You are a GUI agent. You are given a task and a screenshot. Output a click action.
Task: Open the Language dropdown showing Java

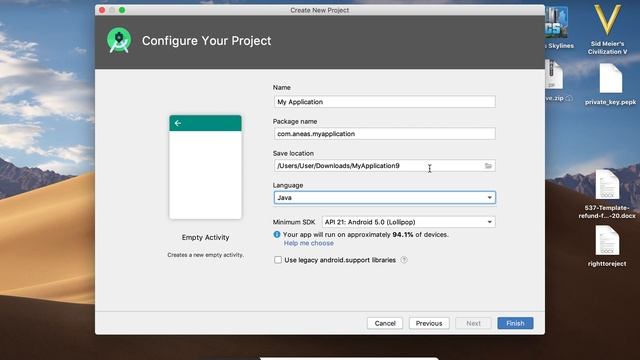[384, 198]
